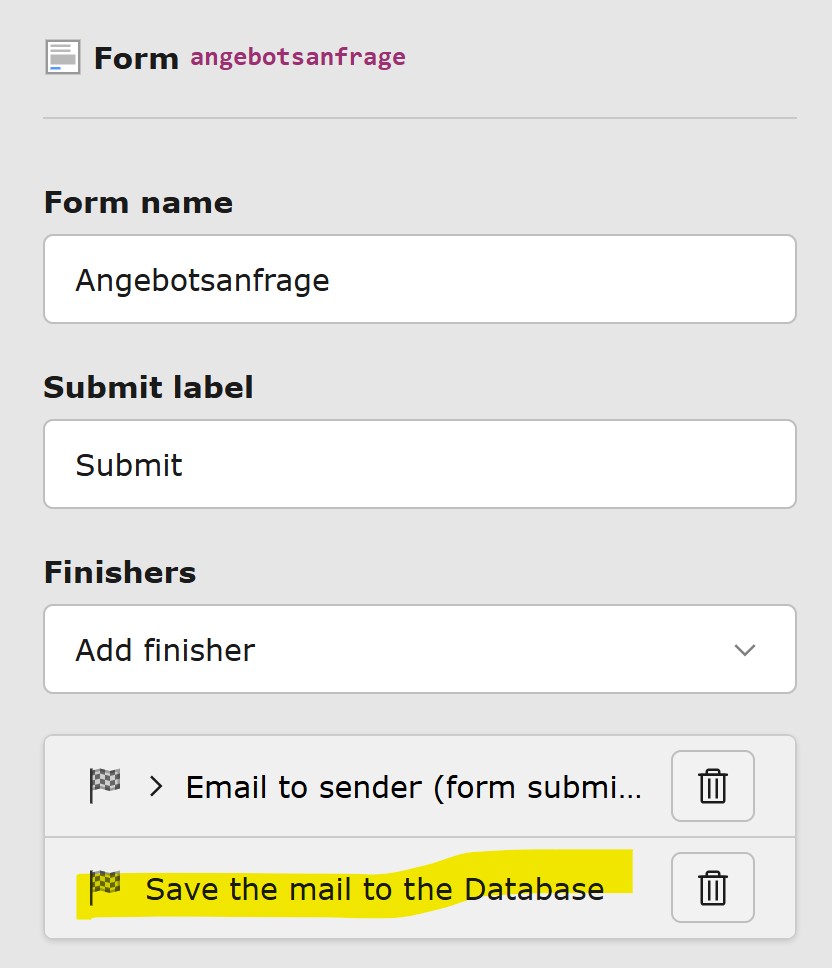Click the truncated ellipsis of Email to sender title
The width and height of the screenshot is (832, 968).
630,789
